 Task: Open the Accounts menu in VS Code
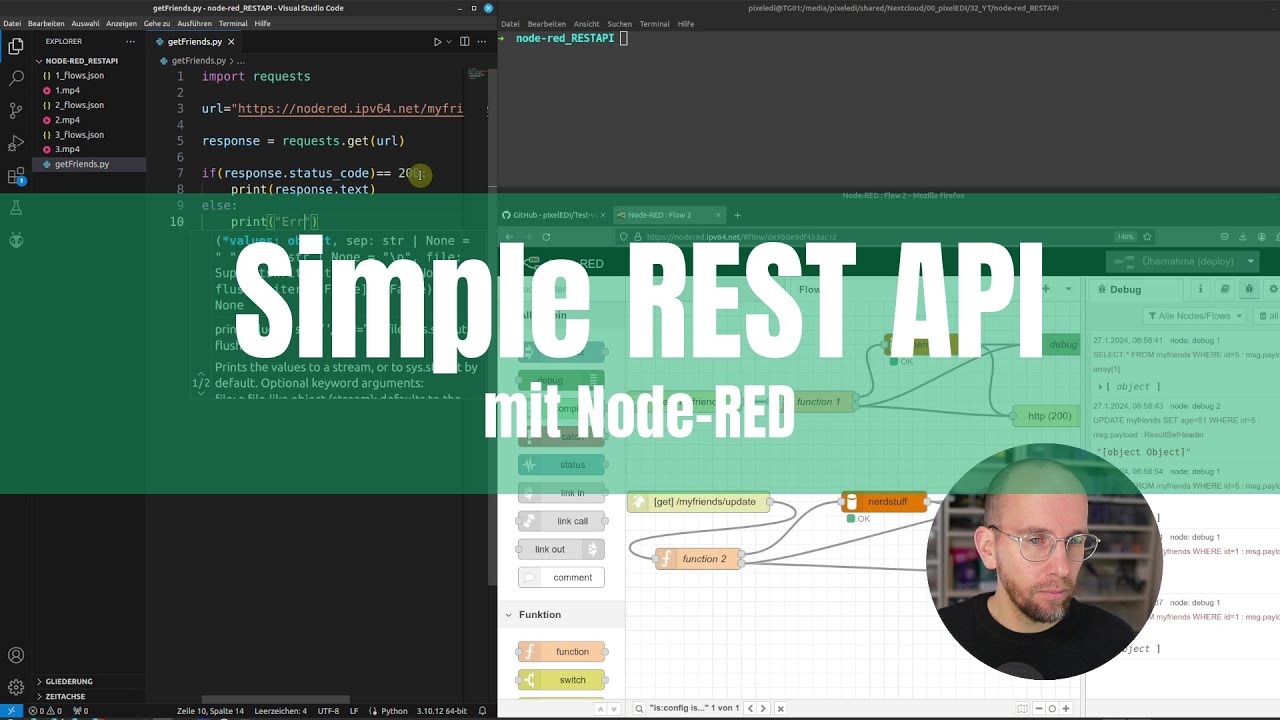15,656
